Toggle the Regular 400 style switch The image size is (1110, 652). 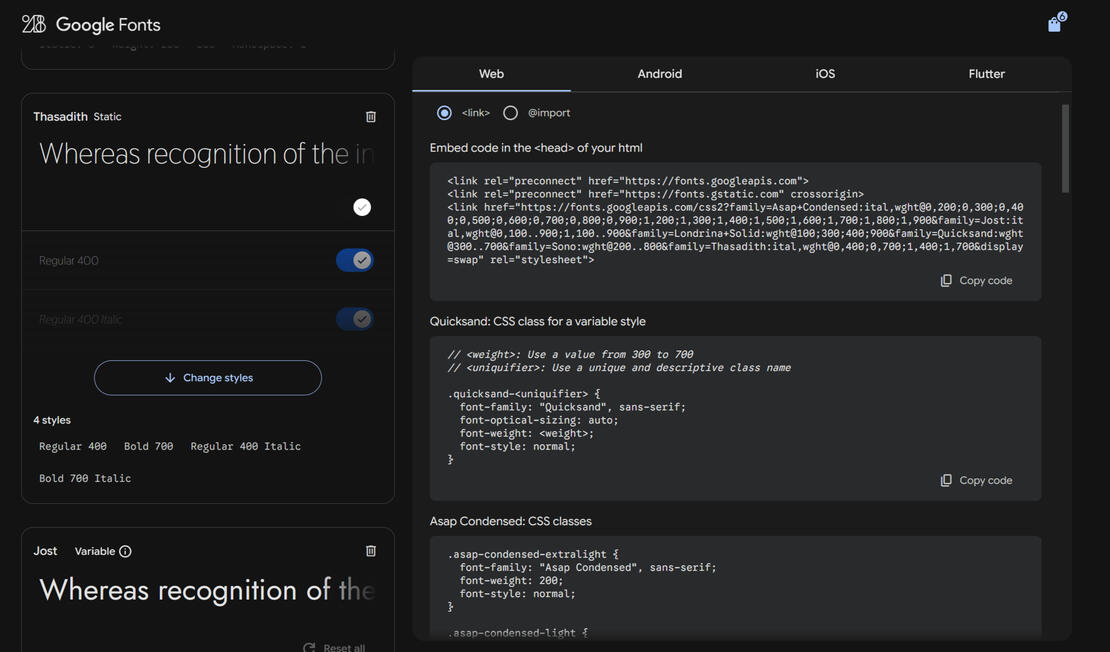point(355,260)
